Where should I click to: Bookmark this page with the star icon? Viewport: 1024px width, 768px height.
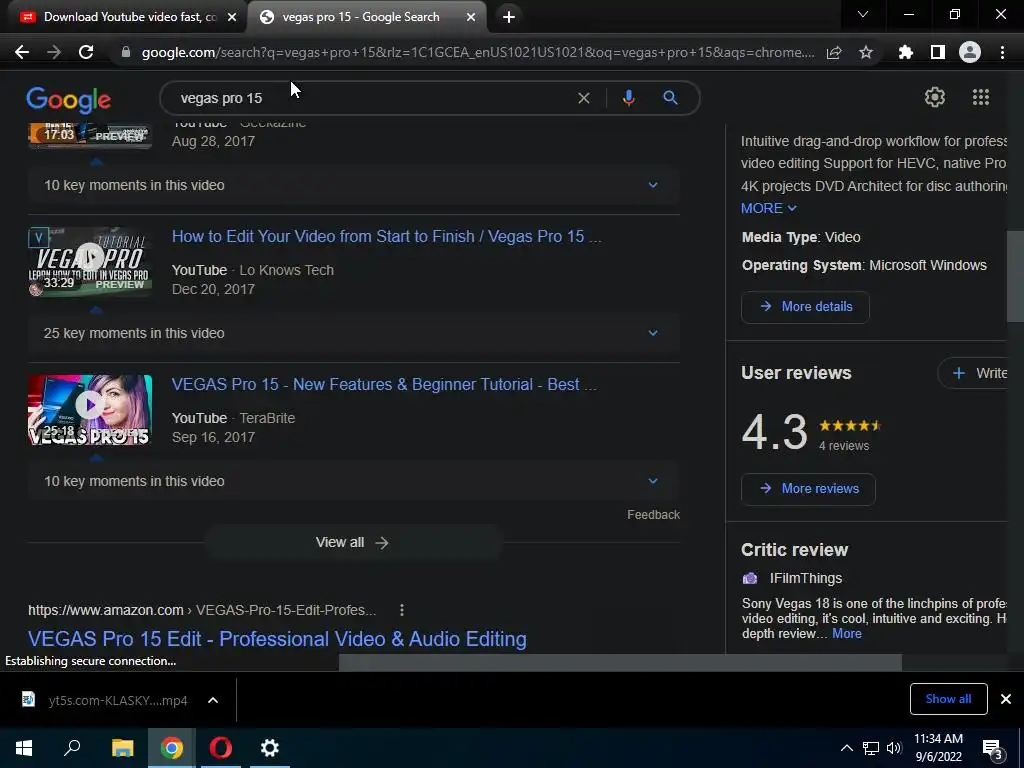[x=866, y=52]
